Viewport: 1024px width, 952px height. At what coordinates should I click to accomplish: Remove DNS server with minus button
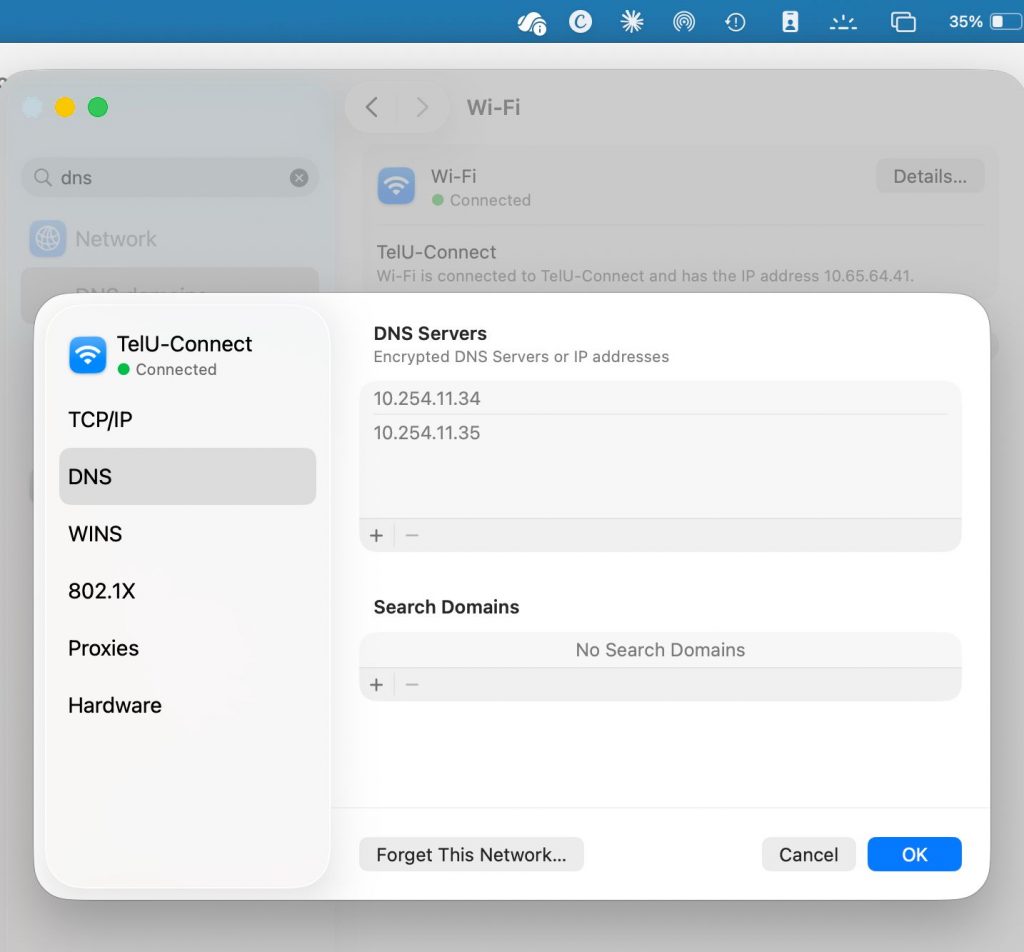tap(411, 535)
